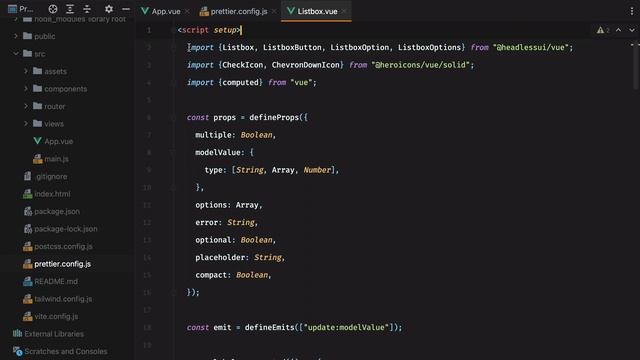Go to next highlighted problem arrow
The height and width of the screenshot is (360, 640).
[x=631, y=30]
